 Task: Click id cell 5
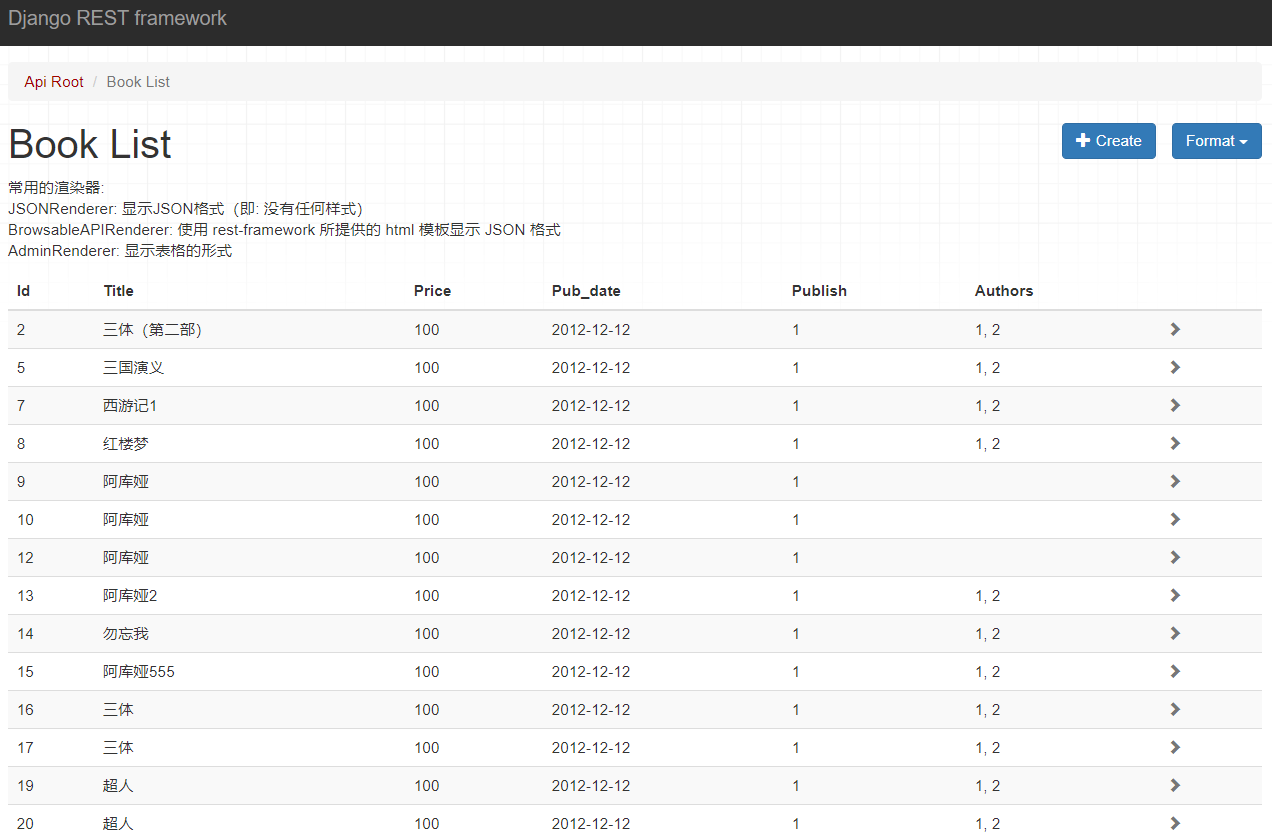[21, 368]
